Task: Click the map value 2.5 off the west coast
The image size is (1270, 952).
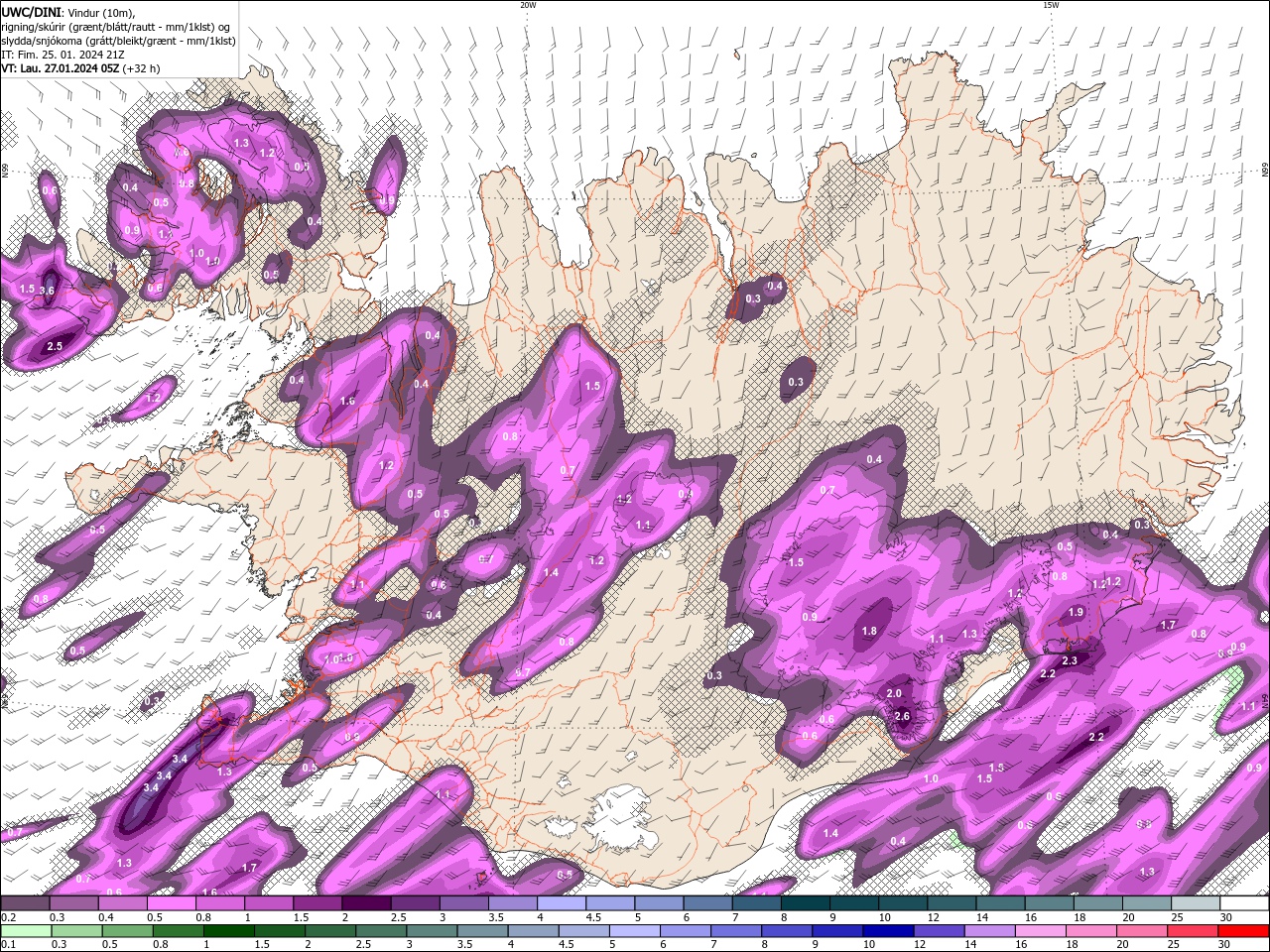Action: [55, 346]
